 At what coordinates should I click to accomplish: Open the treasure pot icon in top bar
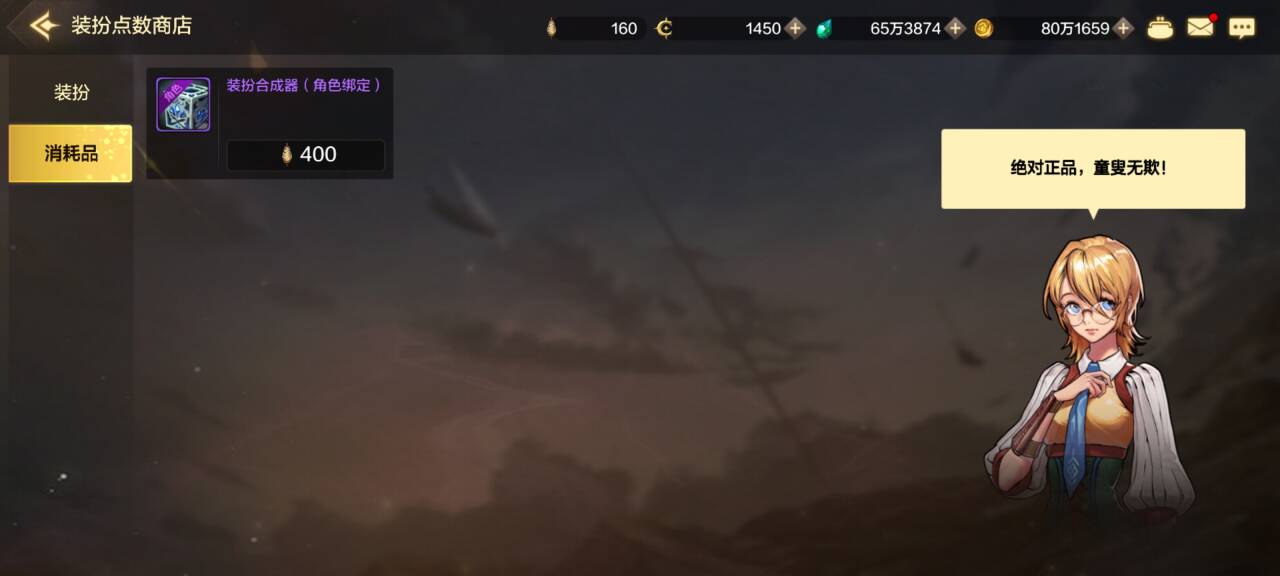1160,28
